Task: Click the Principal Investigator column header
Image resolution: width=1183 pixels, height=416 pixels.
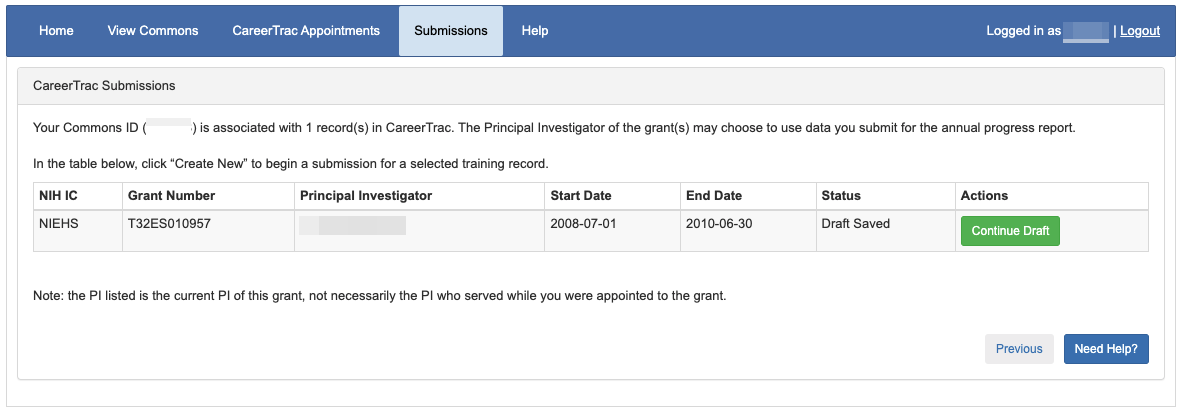Action: (x=366, y=196)
